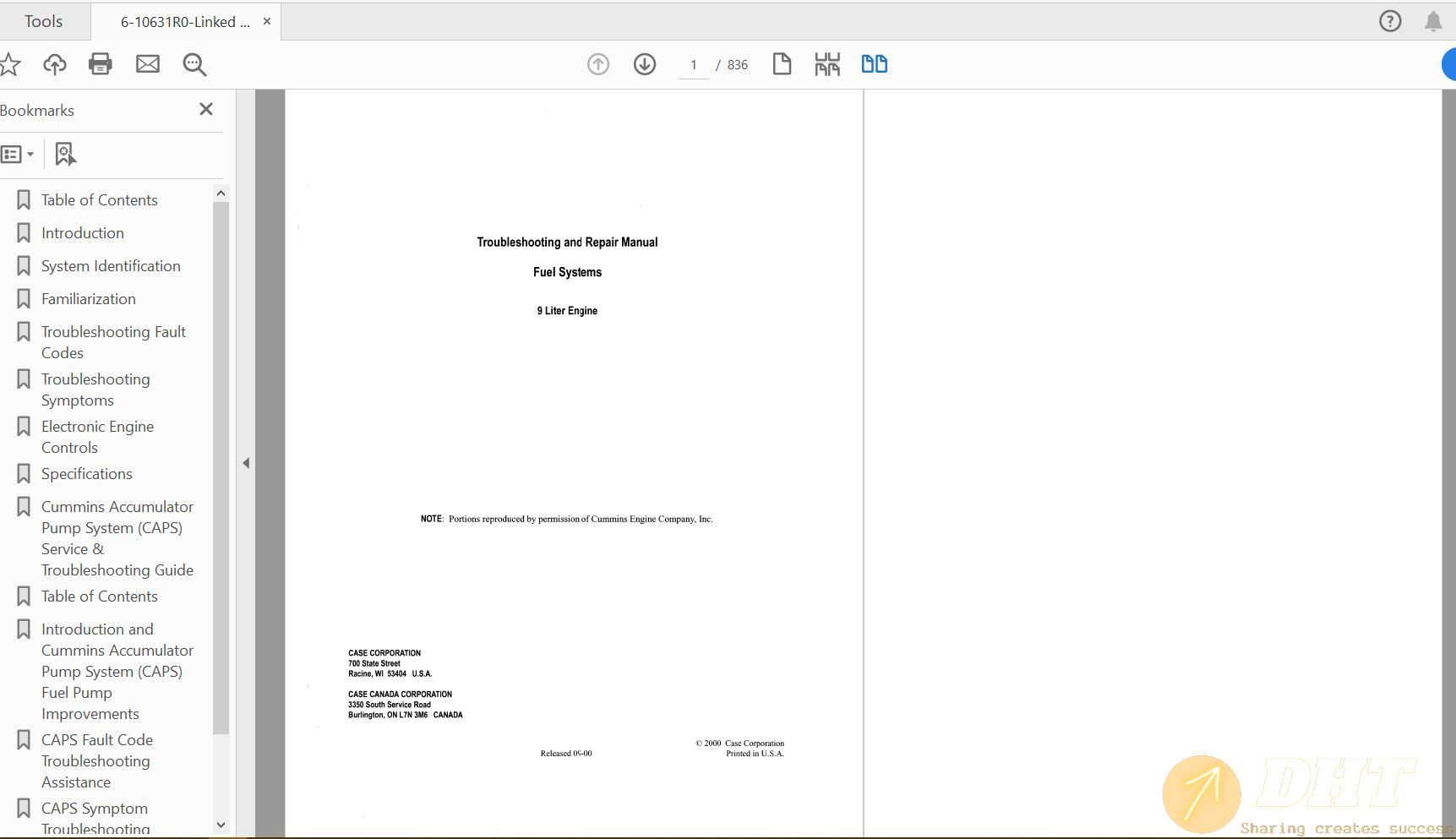Image resolution: width=1456 pixels, height=839 pixels.
Task: Open the find text magnifier tool
Action: click(194, 64)
